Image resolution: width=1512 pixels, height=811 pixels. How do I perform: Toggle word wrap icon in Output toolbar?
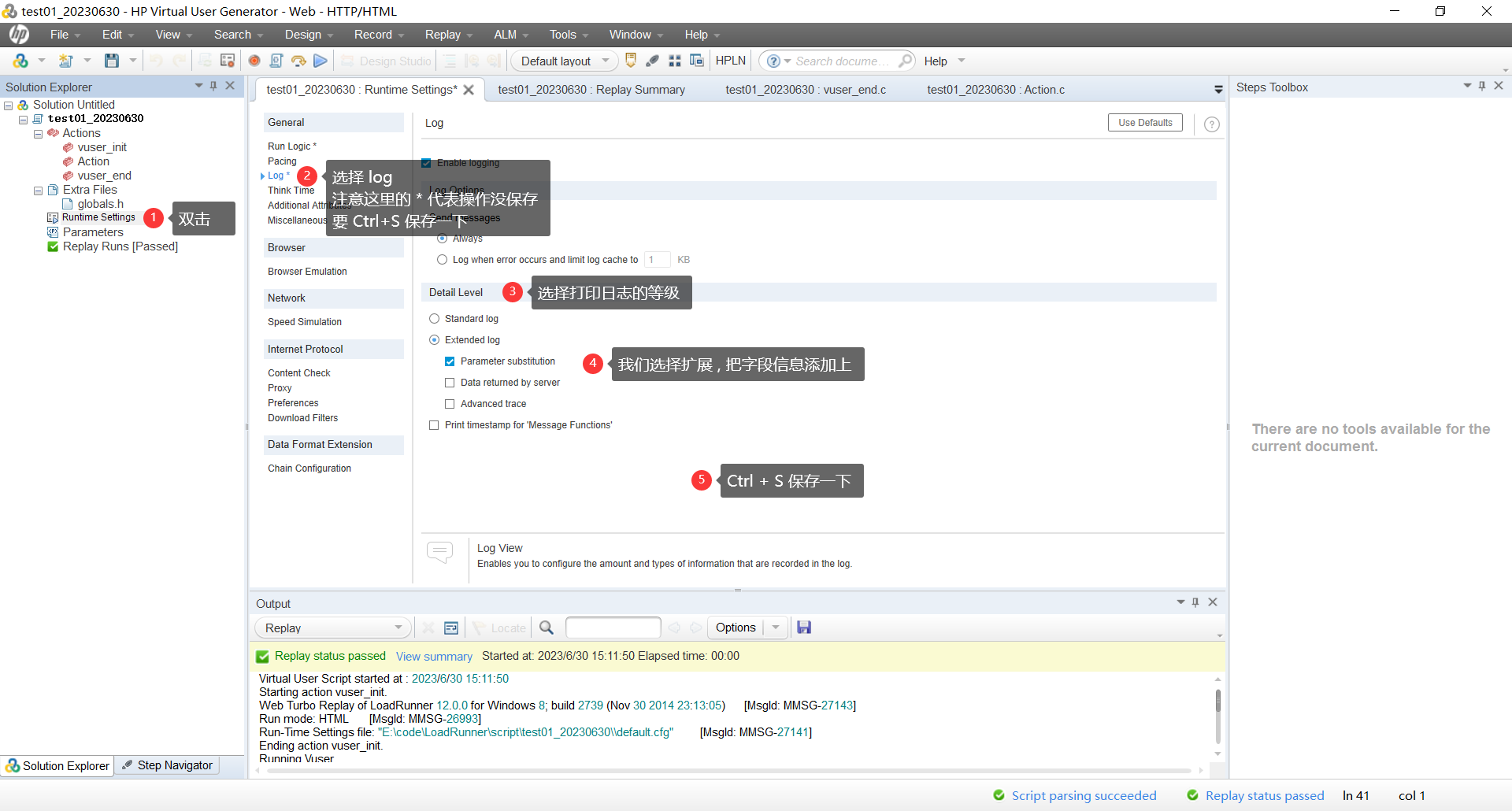(451, 628)
